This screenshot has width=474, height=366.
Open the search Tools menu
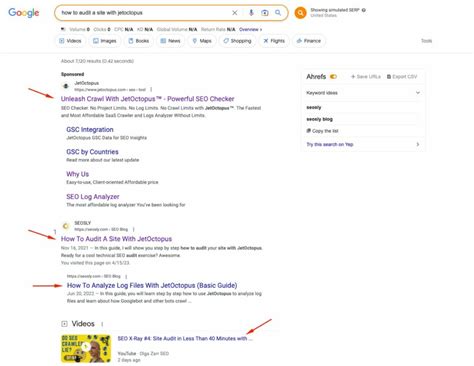pyautogui.click(x=426, y=41)
